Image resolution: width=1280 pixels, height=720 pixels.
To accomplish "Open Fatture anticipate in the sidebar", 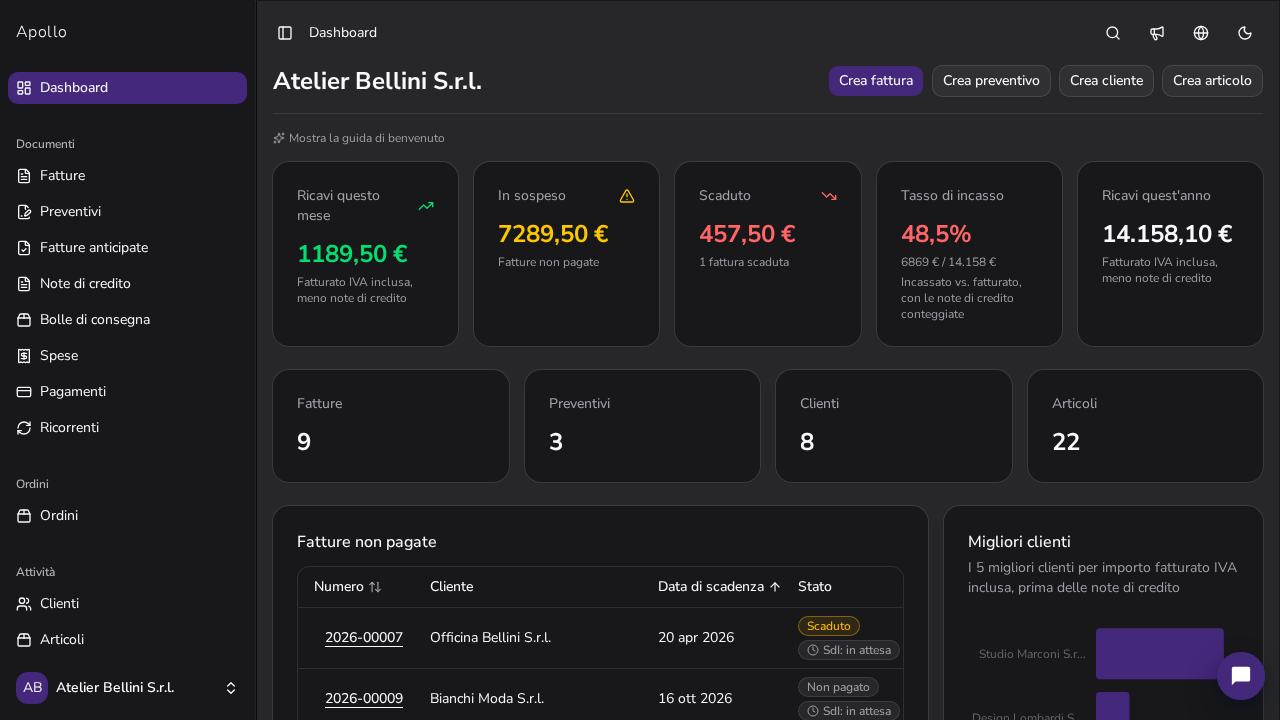I will tap(127, 248).
